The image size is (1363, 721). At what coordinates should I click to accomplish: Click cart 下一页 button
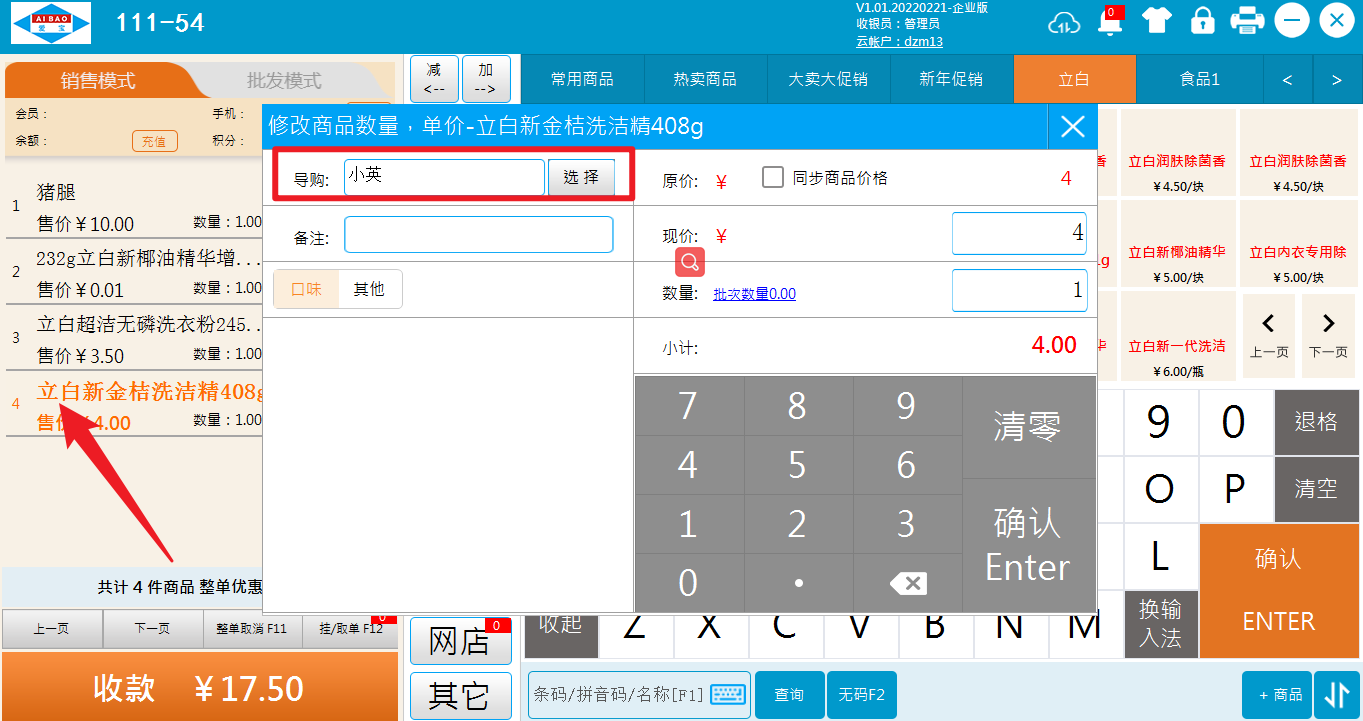(x=152, y=629)
